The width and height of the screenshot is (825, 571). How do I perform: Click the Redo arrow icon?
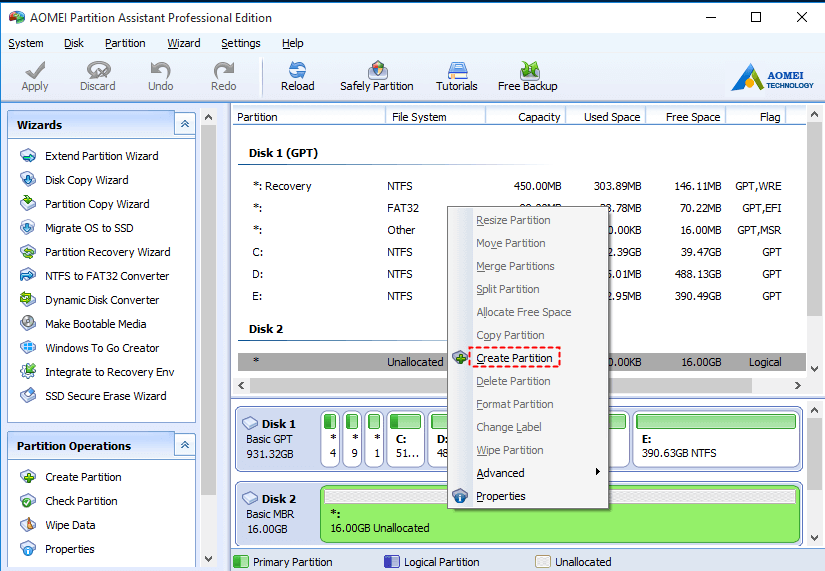224,76
